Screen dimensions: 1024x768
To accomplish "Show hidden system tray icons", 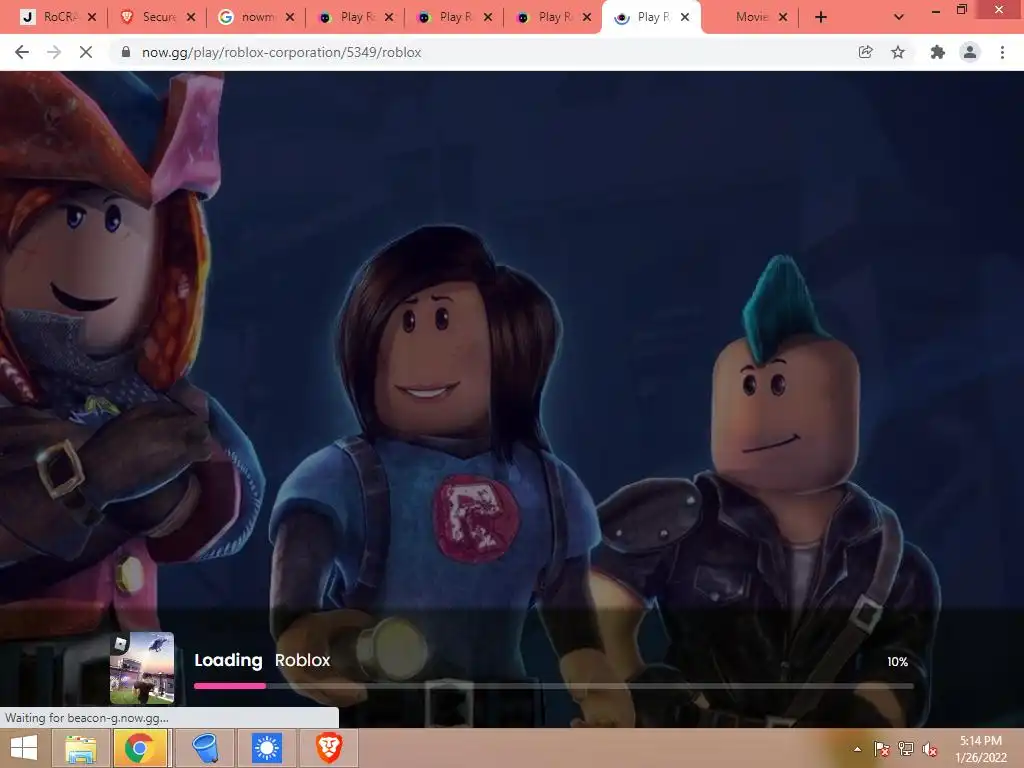I will (x=857, y=749).
